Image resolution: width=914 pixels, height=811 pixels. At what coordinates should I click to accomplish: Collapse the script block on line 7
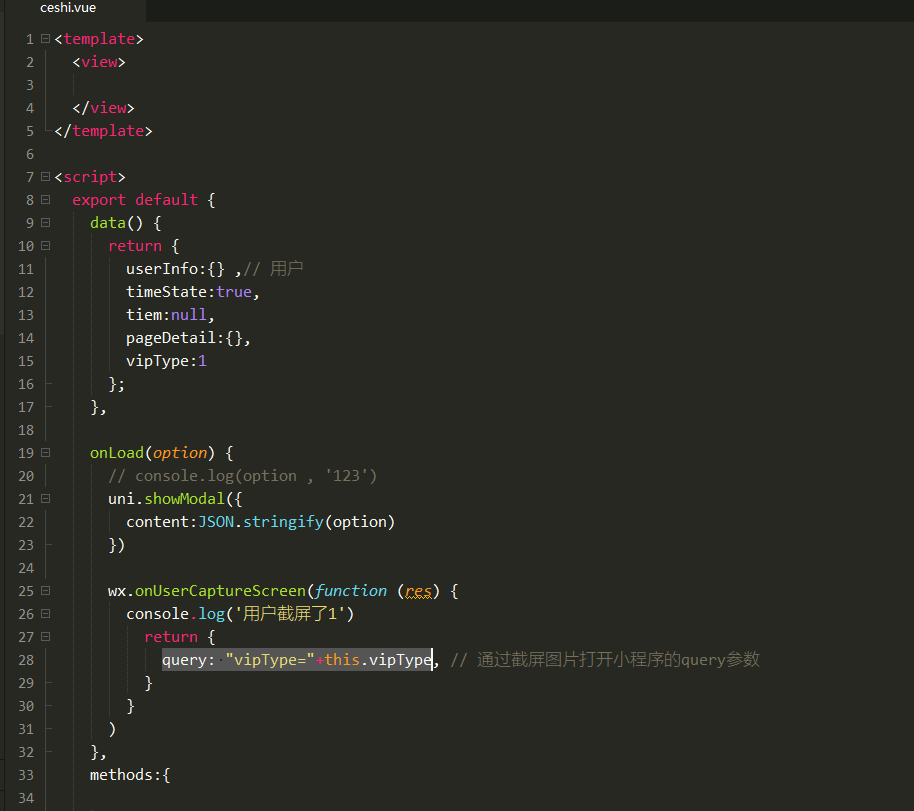tap(45, 177)
